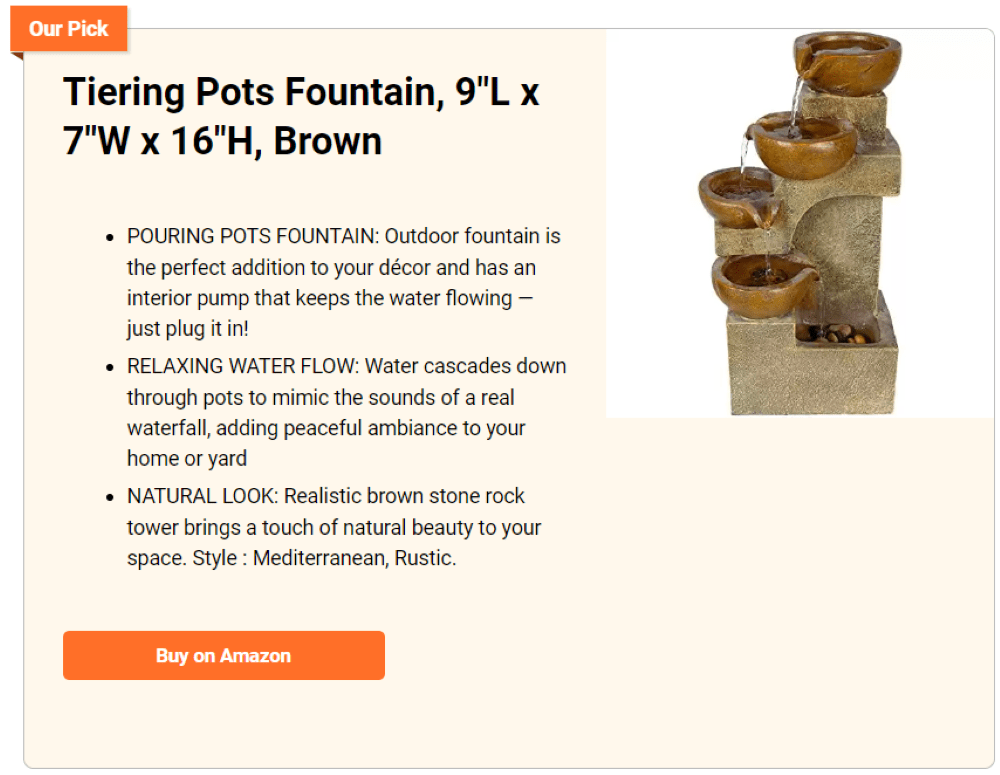Click the bullet marker before NATURAL LOOK
This screenshot has height=775, width=1000.
110,498
